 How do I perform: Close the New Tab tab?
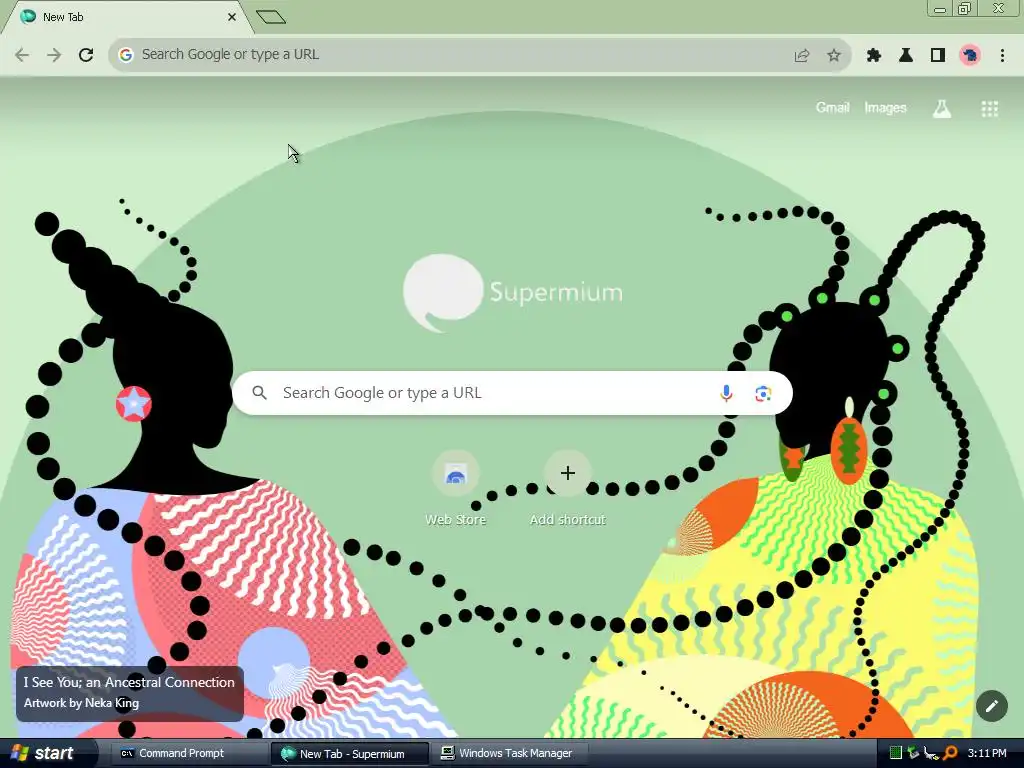click(232, 17)
